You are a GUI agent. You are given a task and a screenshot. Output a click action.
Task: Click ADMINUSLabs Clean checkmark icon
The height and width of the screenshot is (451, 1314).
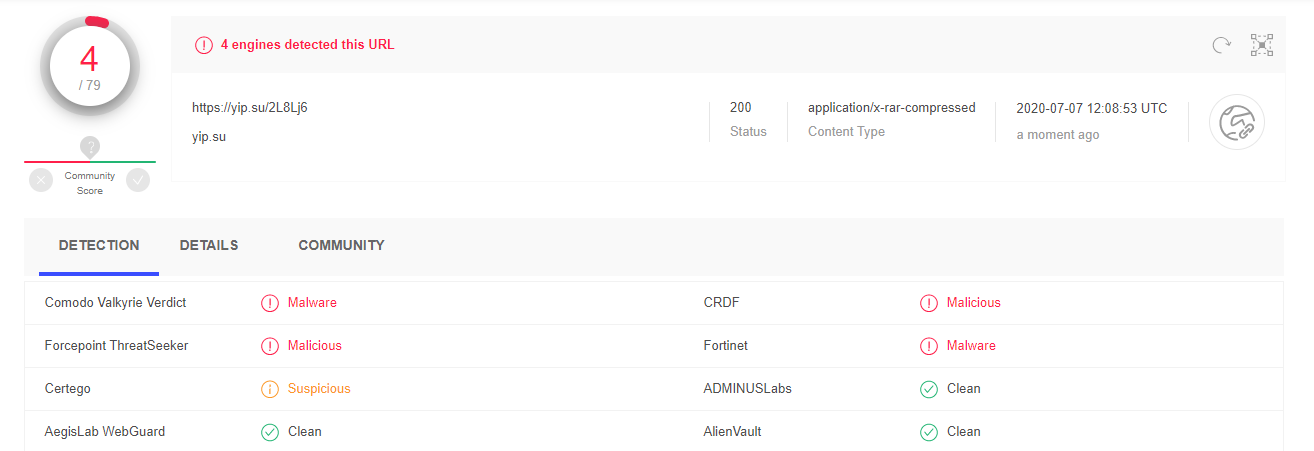929,389
